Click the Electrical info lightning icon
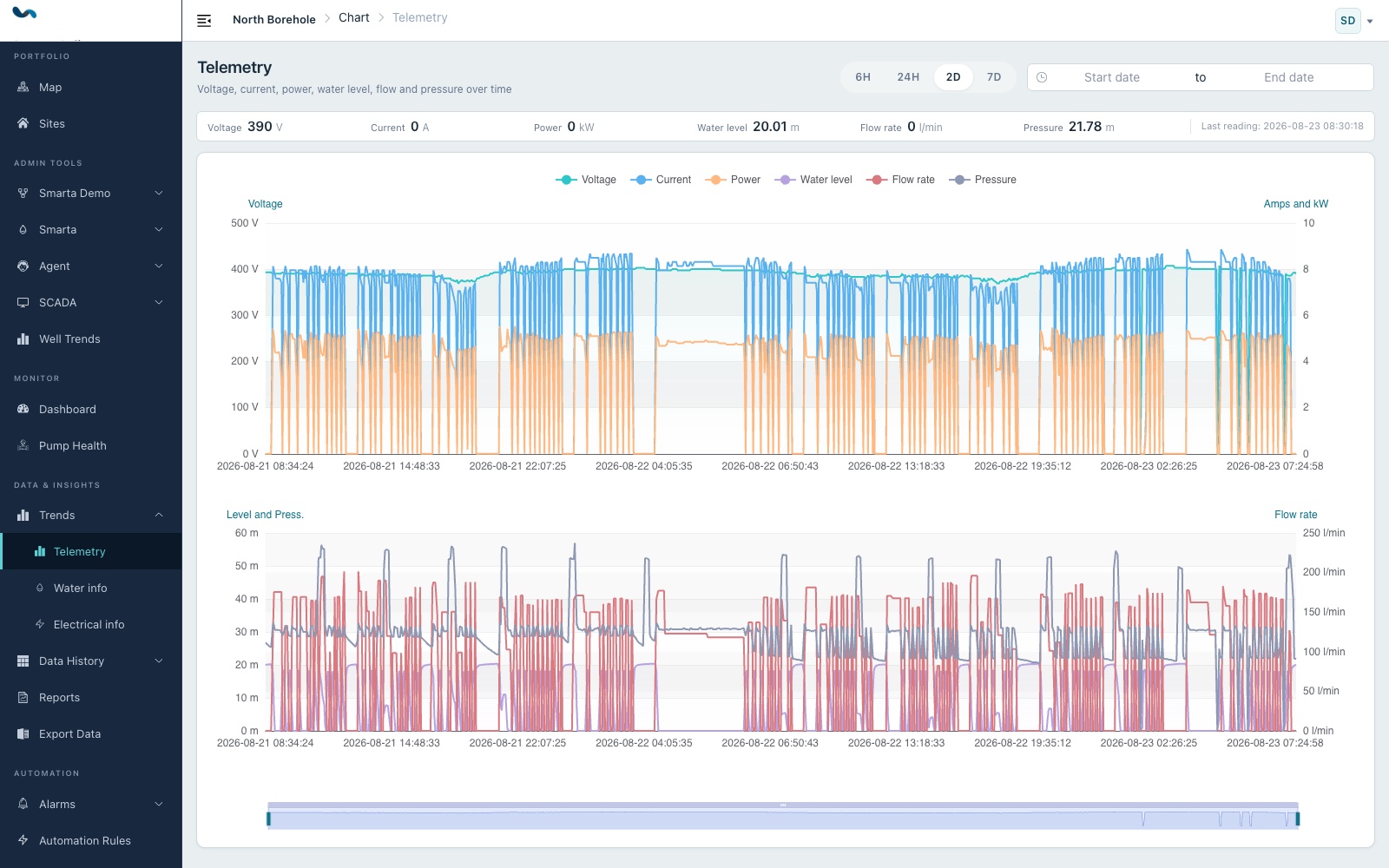The width and height of the screenshot is (1389, 868). coord(40,624)
